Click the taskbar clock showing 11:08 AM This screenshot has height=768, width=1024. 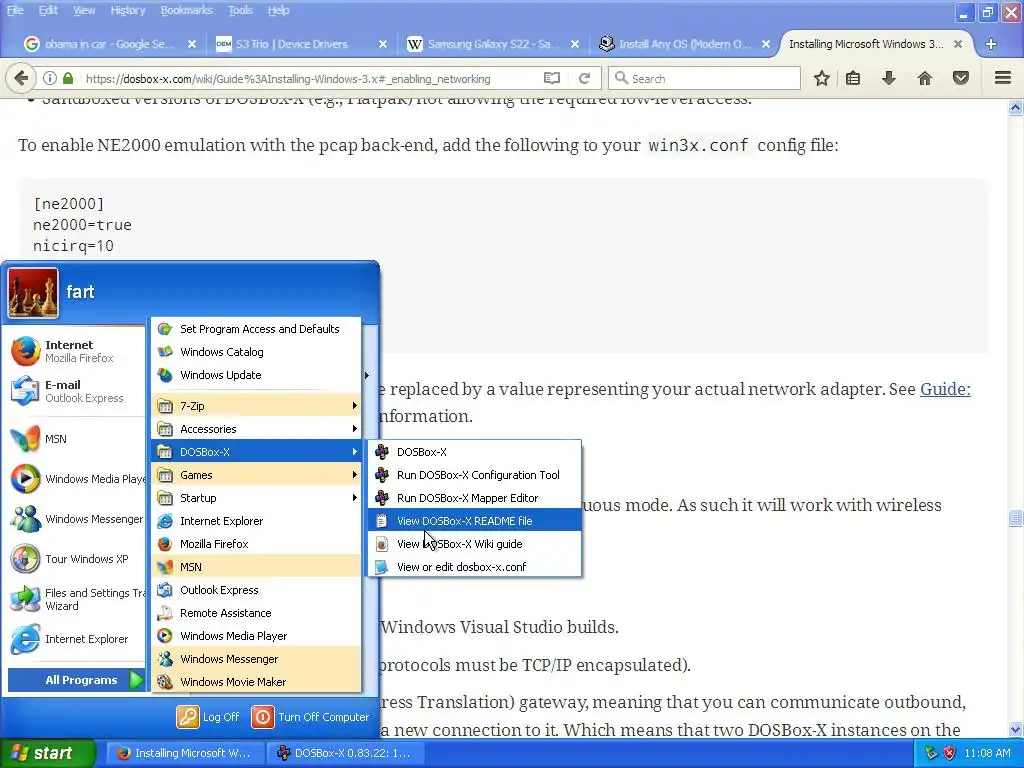(x=987, y=753)
